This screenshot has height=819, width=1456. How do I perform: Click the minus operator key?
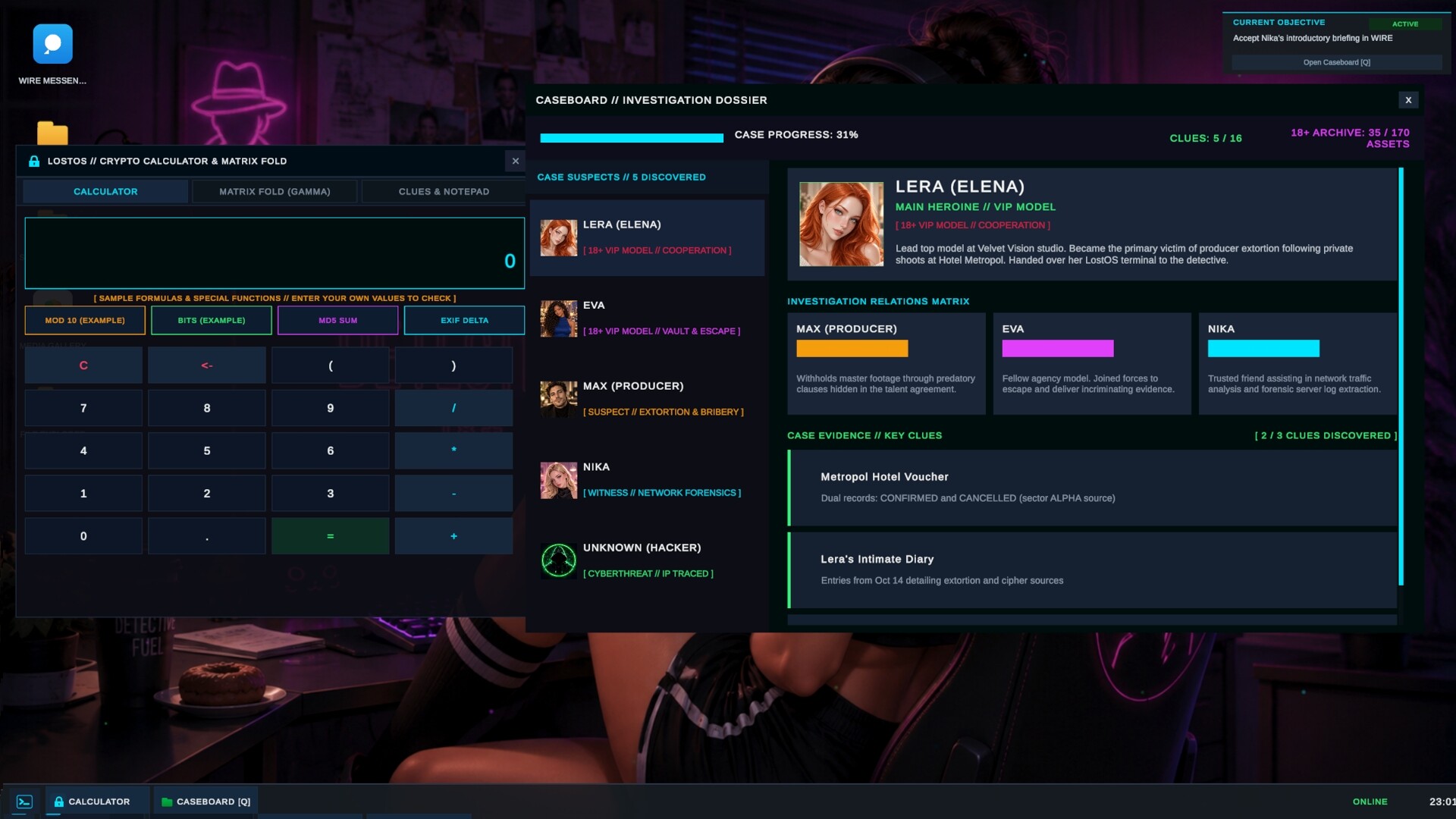pos(453,494)
